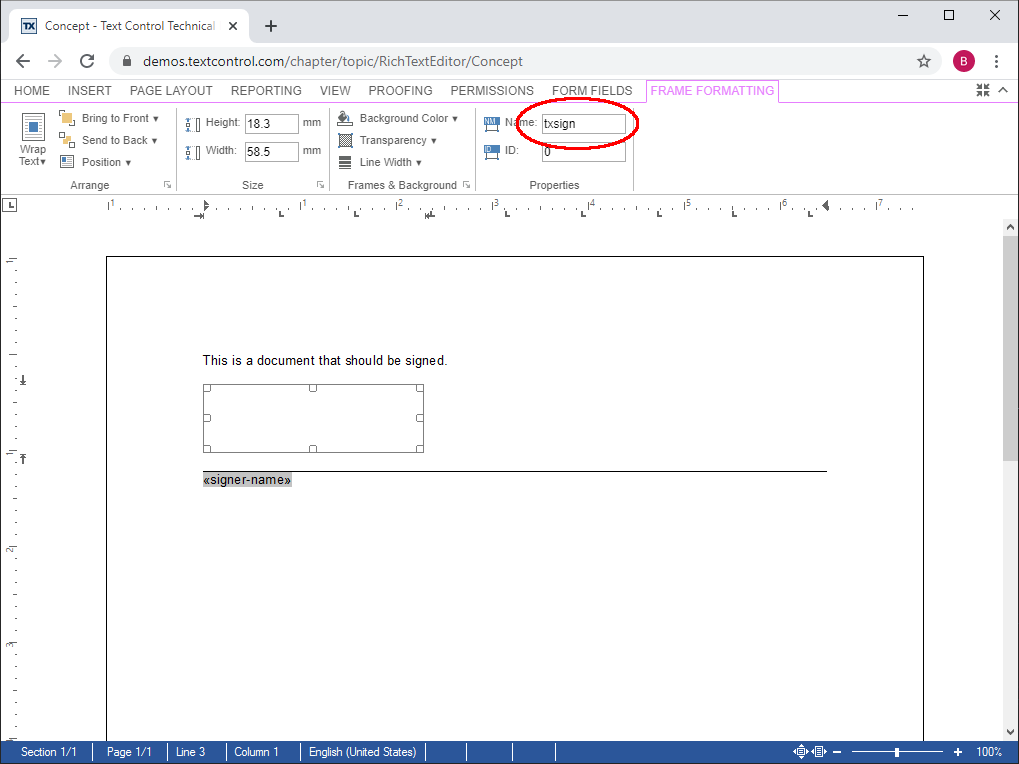The image size is (1019, 764).
Task: Reload the browser page
Action: (87, 61)
